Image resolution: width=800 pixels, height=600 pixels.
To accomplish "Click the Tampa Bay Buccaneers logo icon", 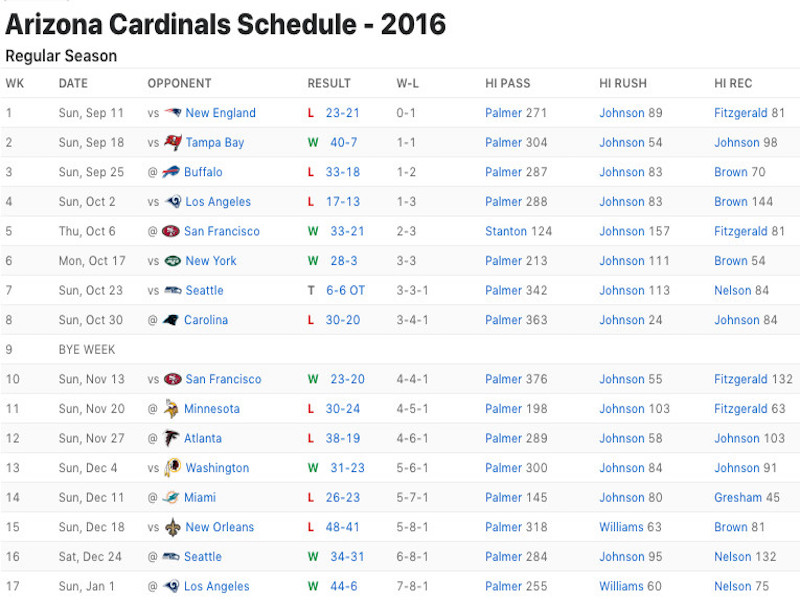I will tap(173, 142).
